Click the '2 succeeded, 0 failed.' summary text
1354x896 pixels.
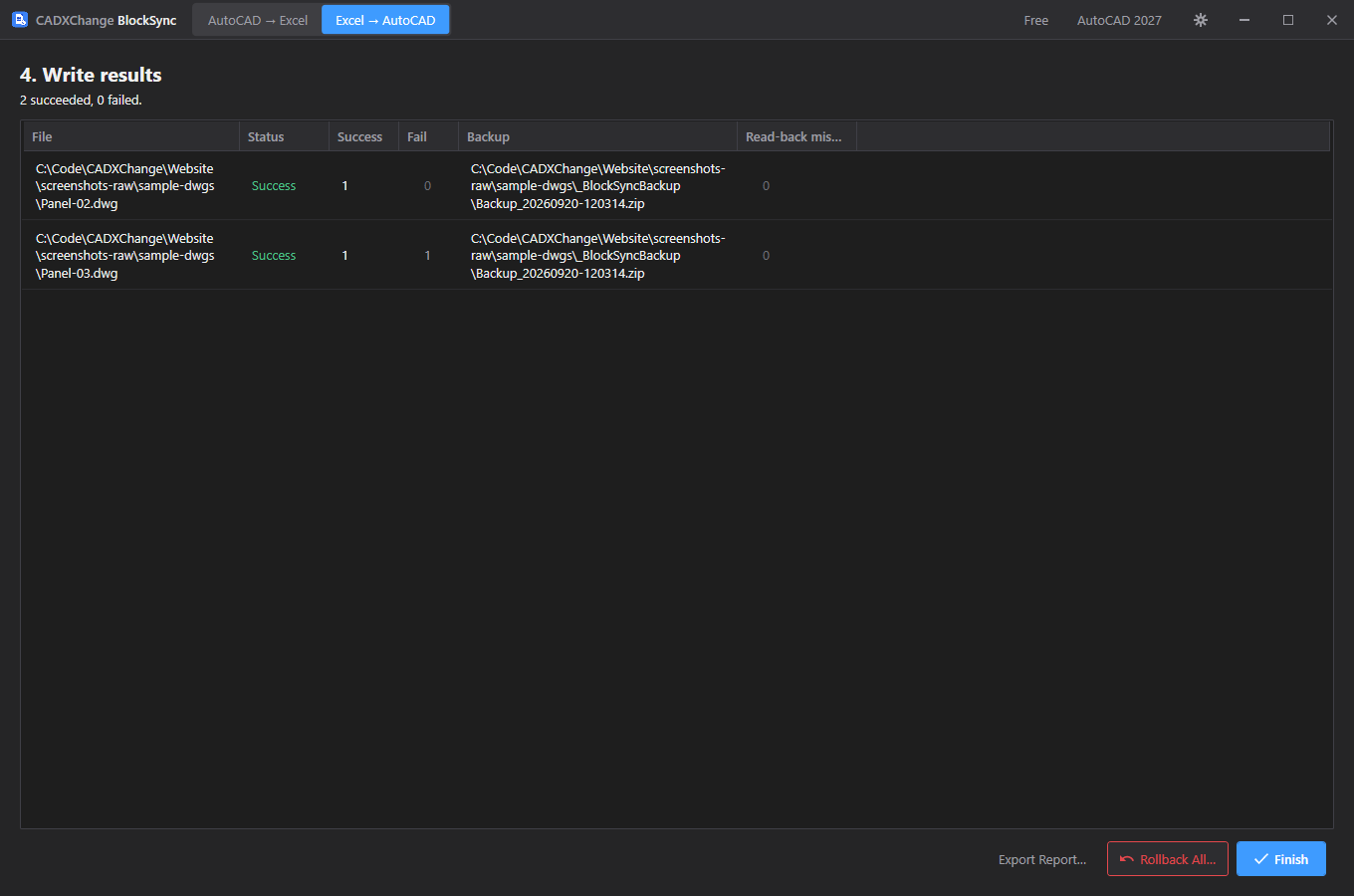tap(81, 101)
